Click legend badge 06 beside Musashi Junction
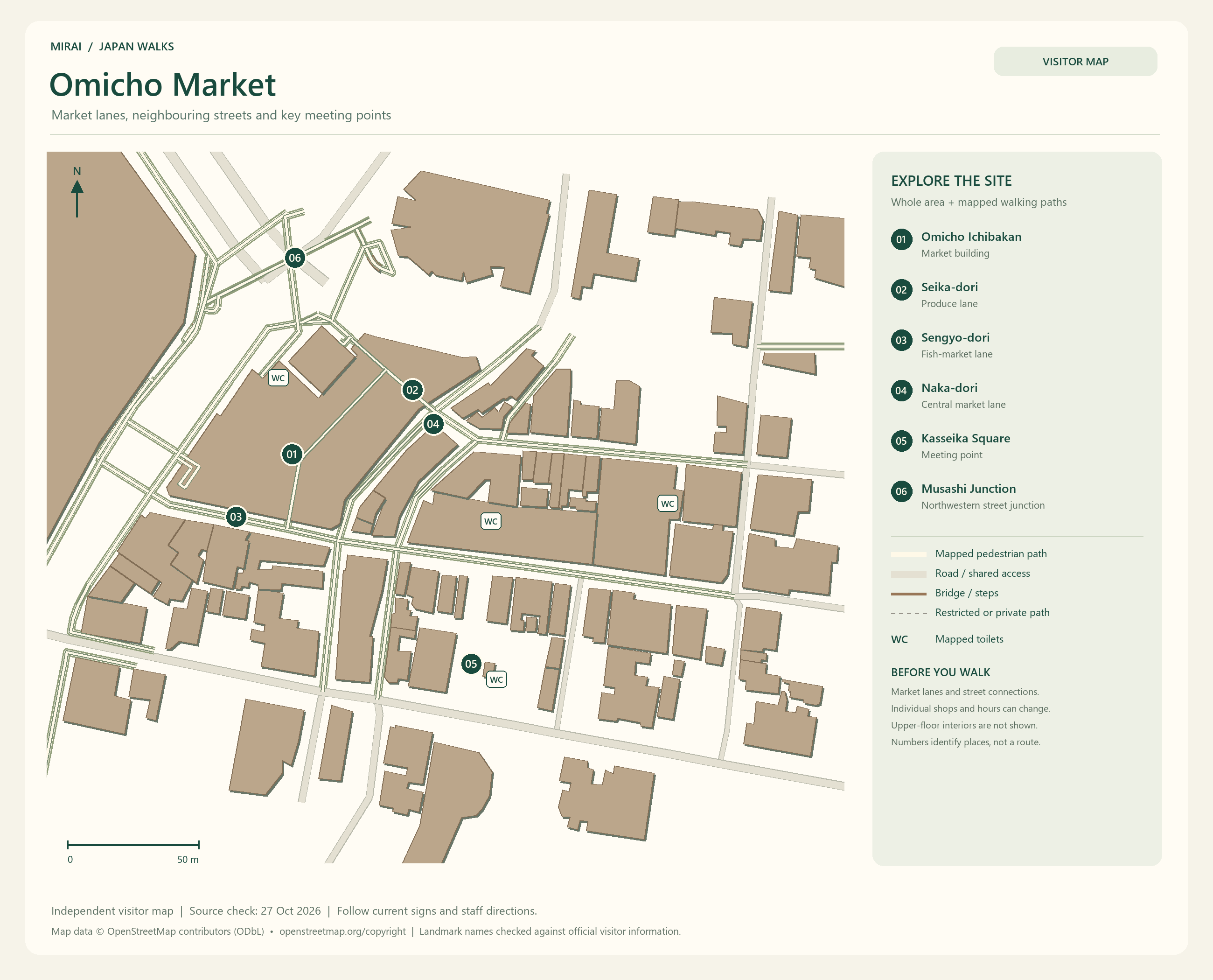Screen dimensions: 1213x980 [901, 492]
